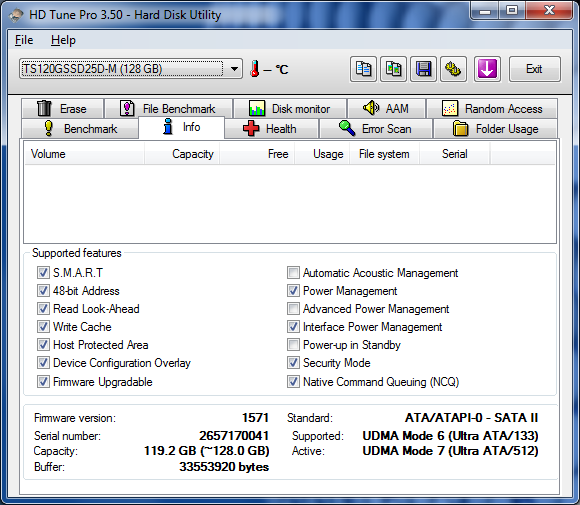Screen dimensions: 580x505
Task: Open the AAM tab
Action: [x=386, y=108]
